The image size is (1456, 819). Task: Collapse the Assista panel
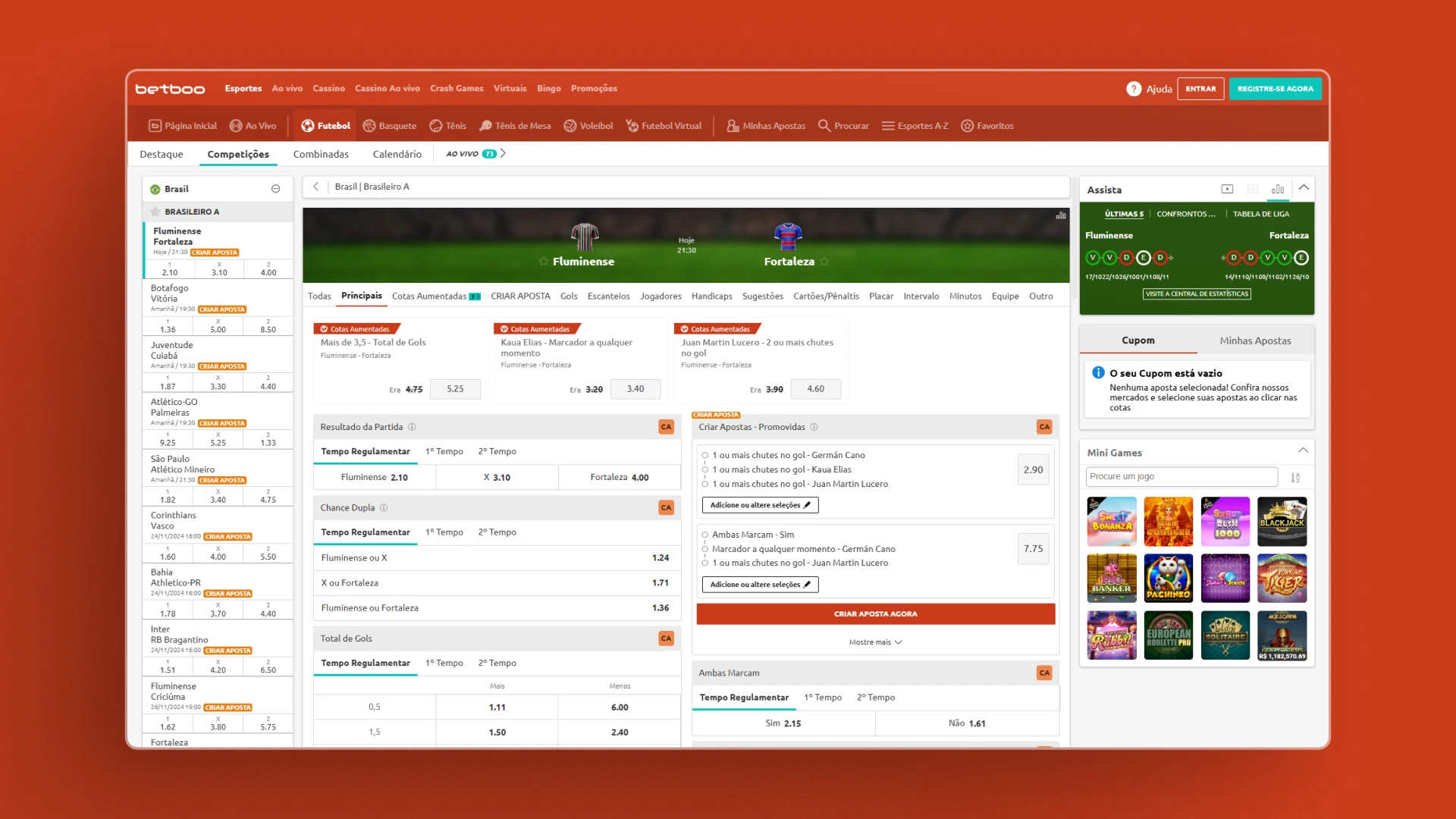point(1304,188)
